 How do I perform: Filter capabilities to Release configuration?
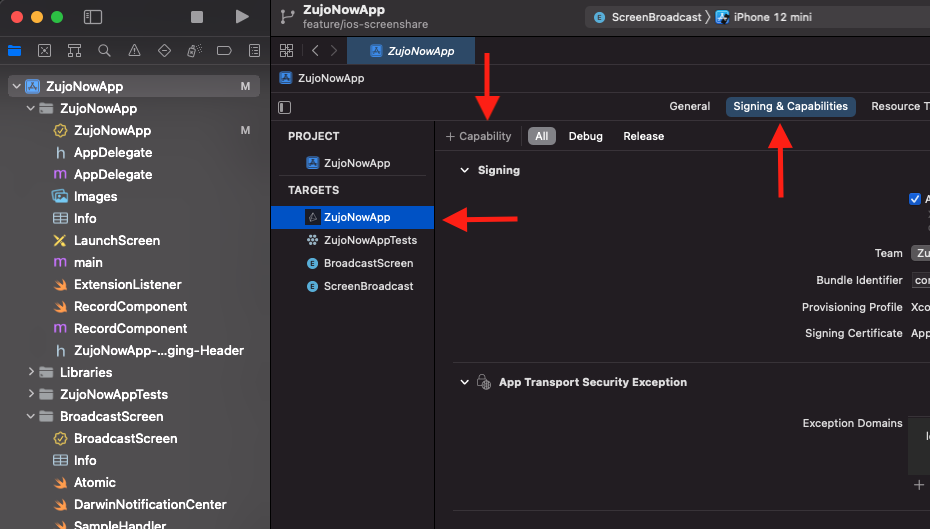coord(644,136)
